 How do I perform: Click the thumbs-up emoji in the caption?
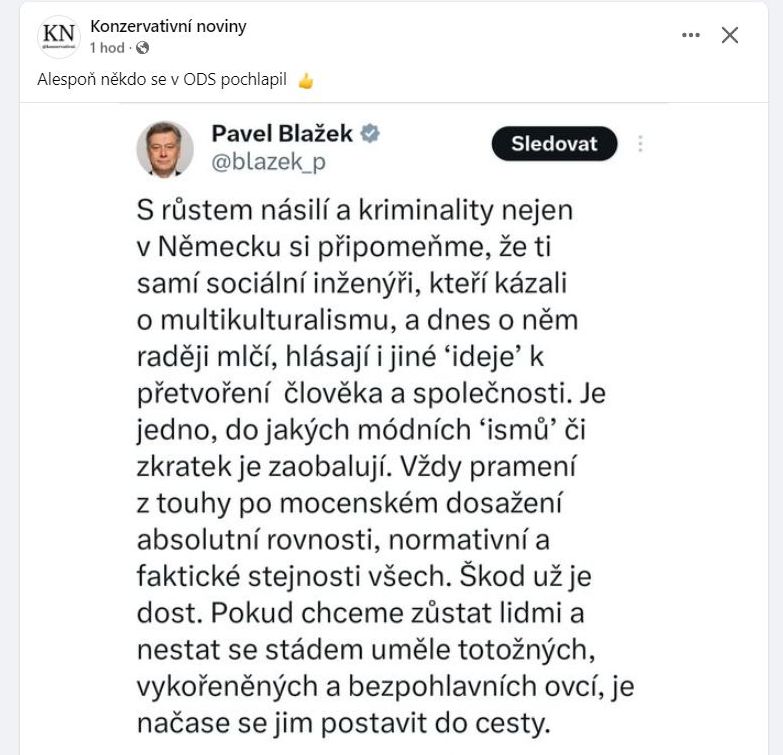coord(305,82)
